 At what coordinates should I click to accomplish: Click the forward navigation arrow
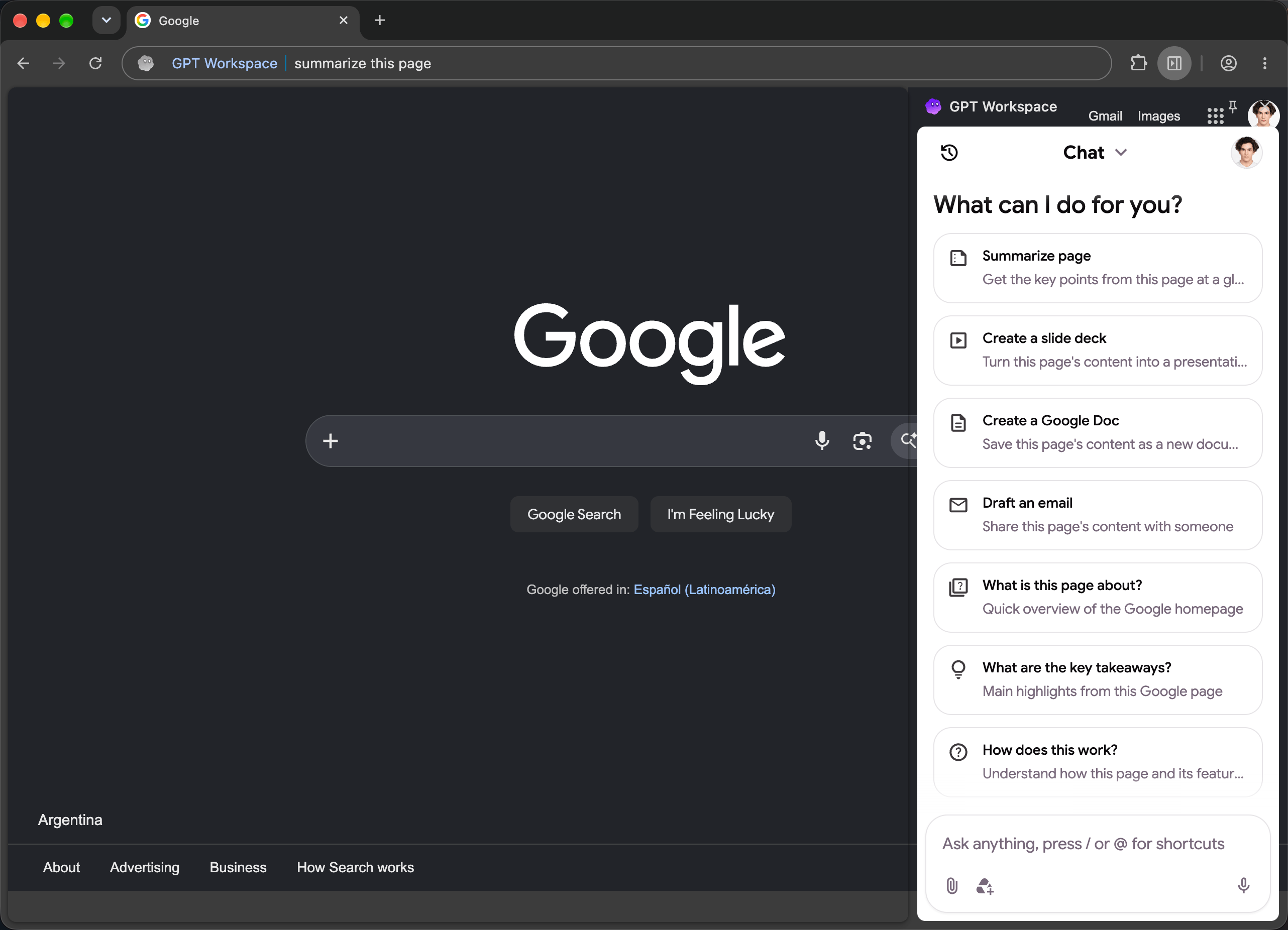pyautogui.click(x=59, y=63)
